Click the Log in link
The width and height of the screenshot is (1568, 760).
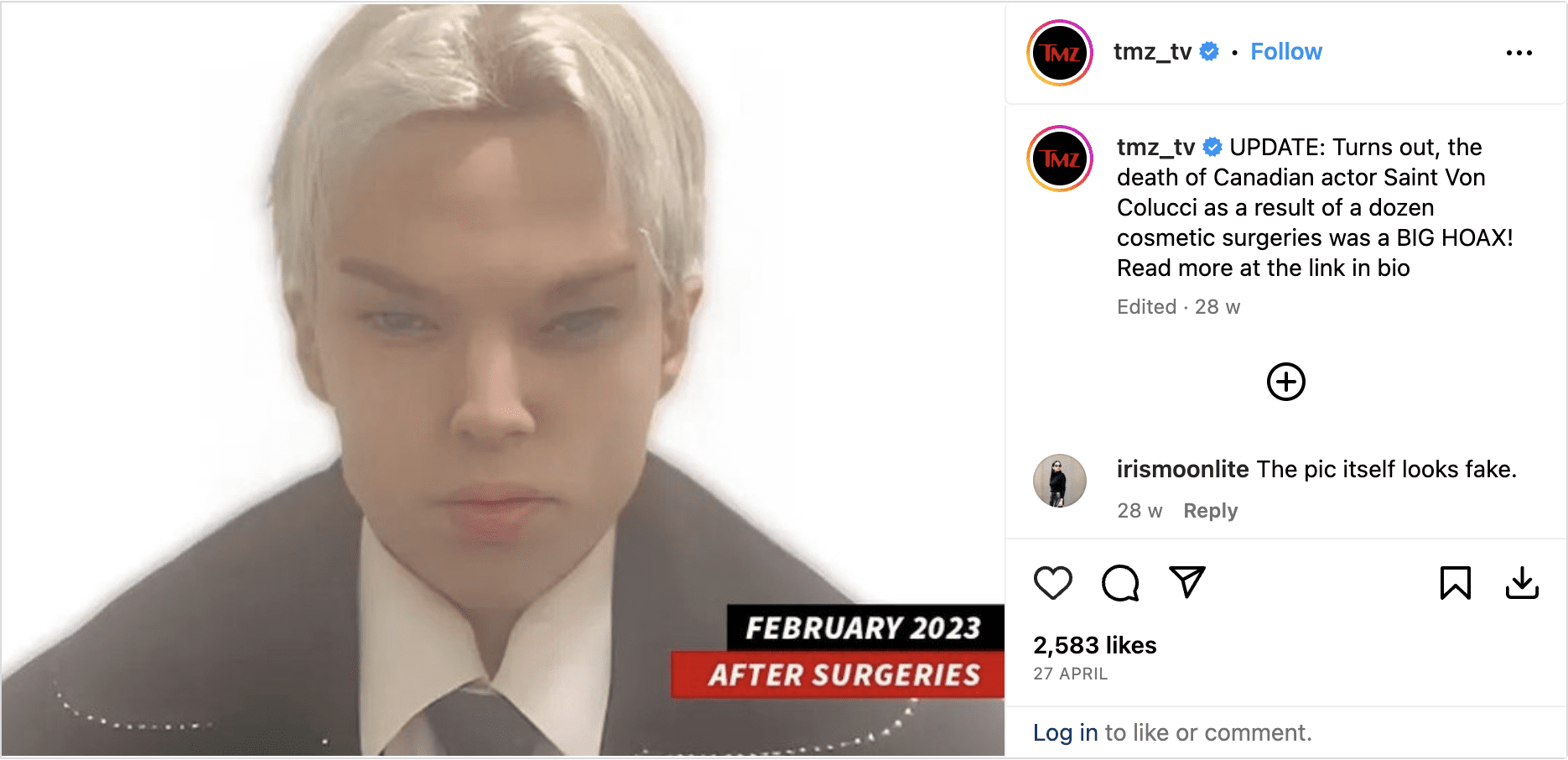(1065, 732)
